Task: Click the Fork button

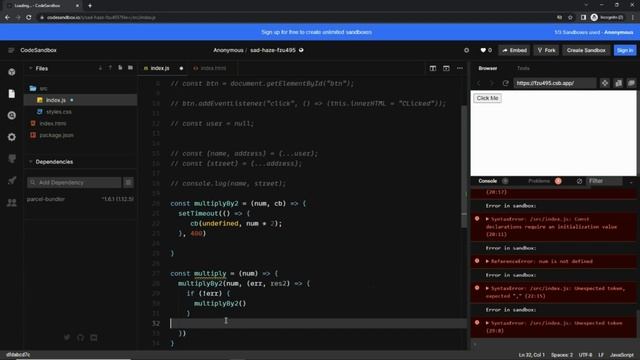Action: 547,50
